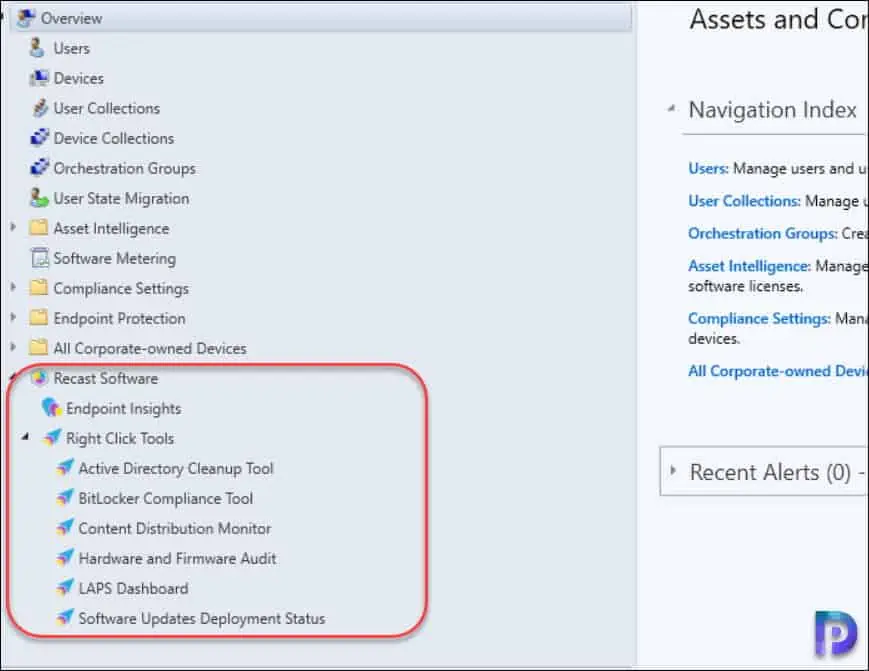Select Right Click Tools label
The image size is (869, 671).
(x=120, y=438)
